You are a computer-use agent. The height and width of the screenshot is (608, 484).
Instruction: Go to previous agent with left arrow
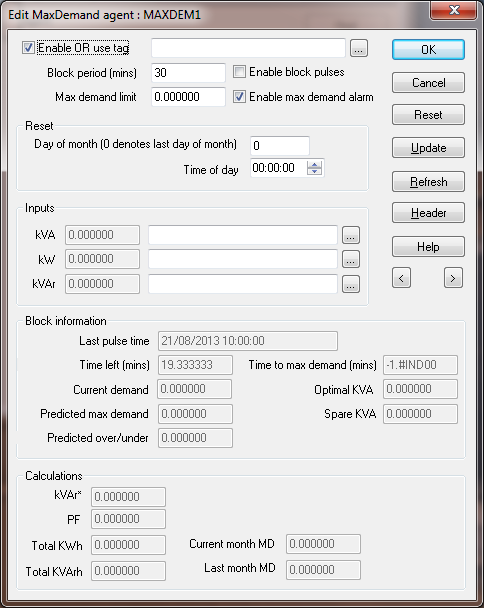401,278
